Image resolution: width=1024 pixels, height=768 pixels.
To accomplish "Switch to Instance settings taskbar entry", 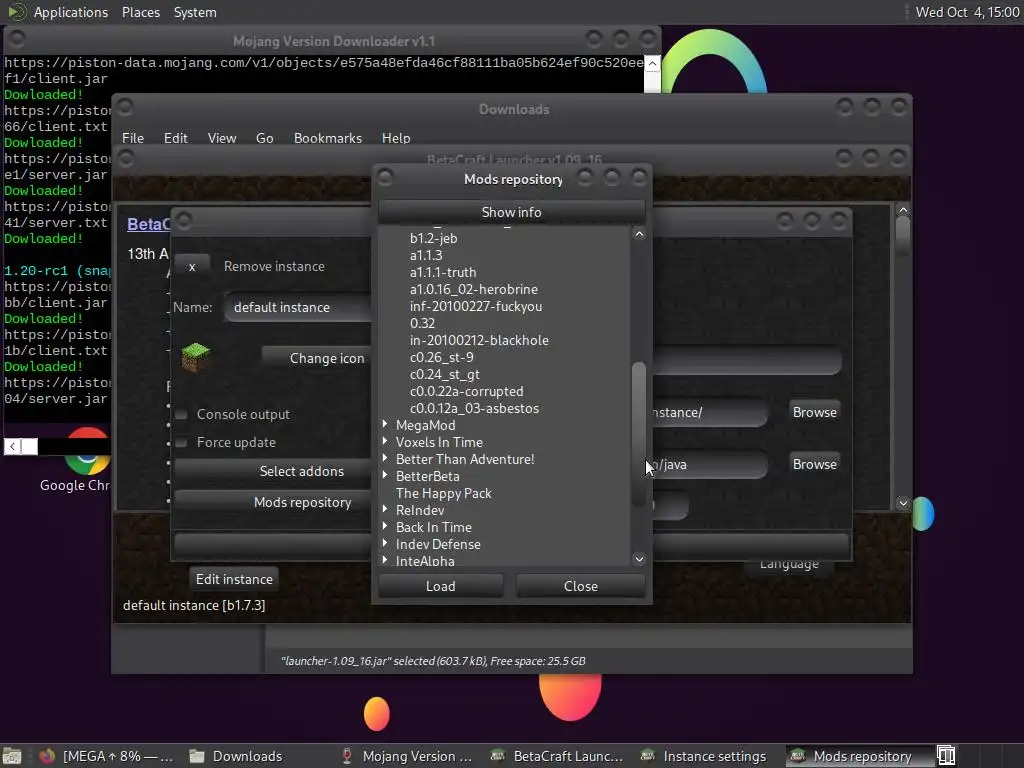I will pyautogui.click(x=704, y=756).
